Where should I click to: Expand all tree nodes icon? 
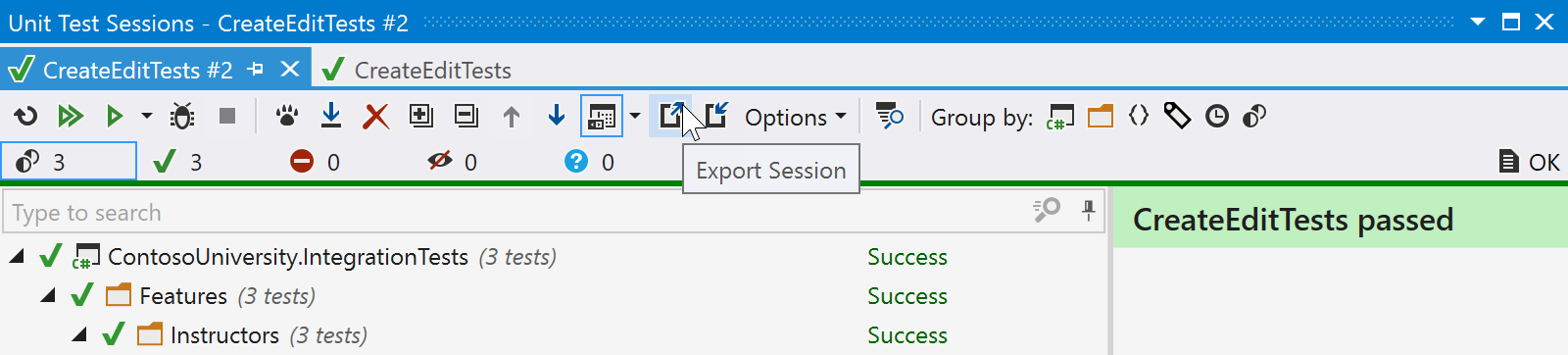420,117
